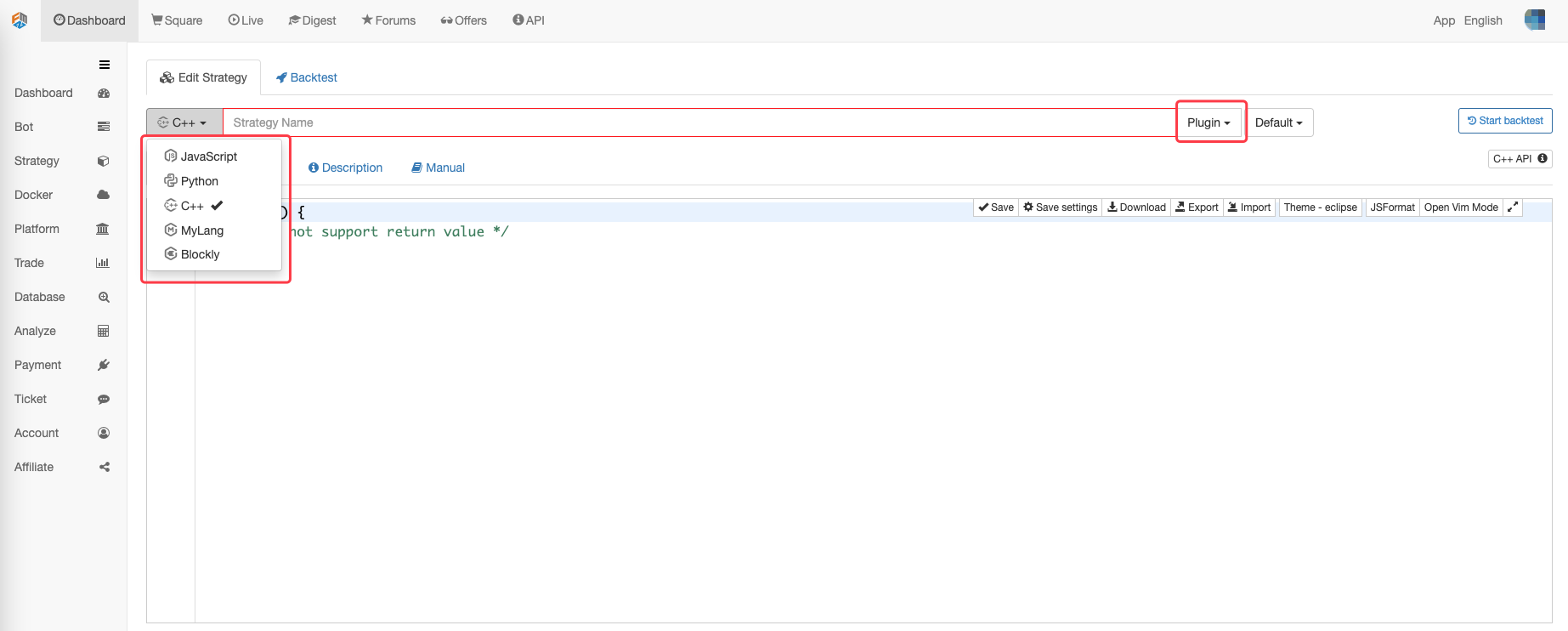Screen dimensions: 1568x631
Task: Open the Manual tab
Action: [x=439, y=168]
